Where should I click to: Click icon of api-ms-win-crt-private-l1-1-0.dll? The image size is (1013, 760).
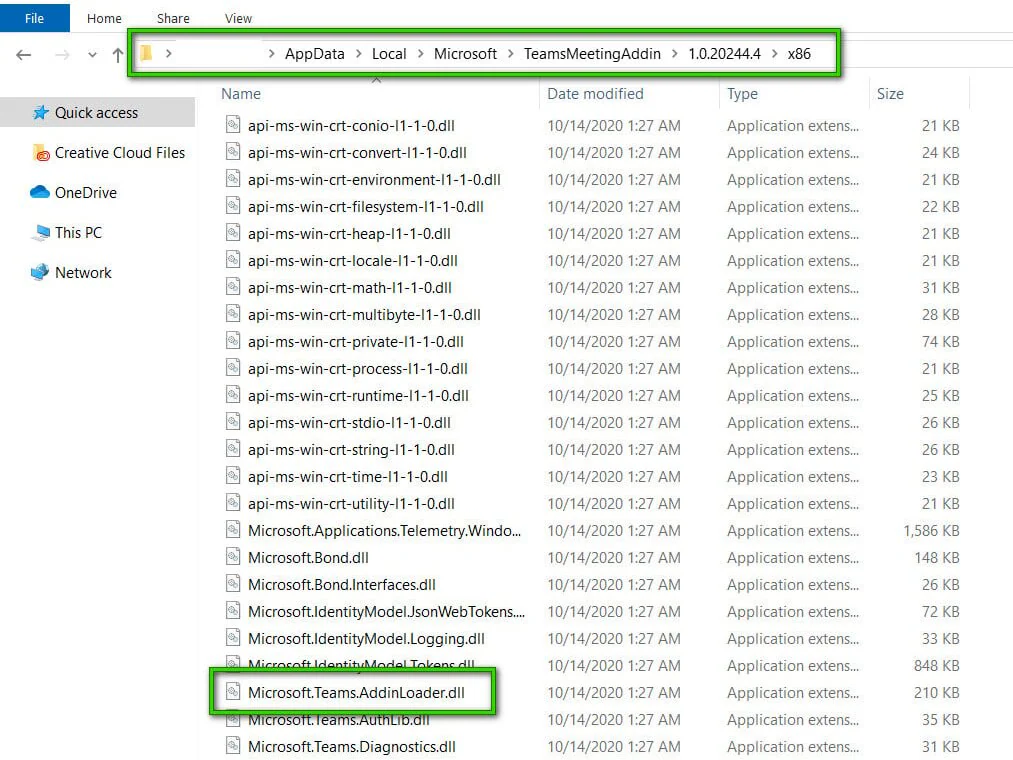pos(233,341)
